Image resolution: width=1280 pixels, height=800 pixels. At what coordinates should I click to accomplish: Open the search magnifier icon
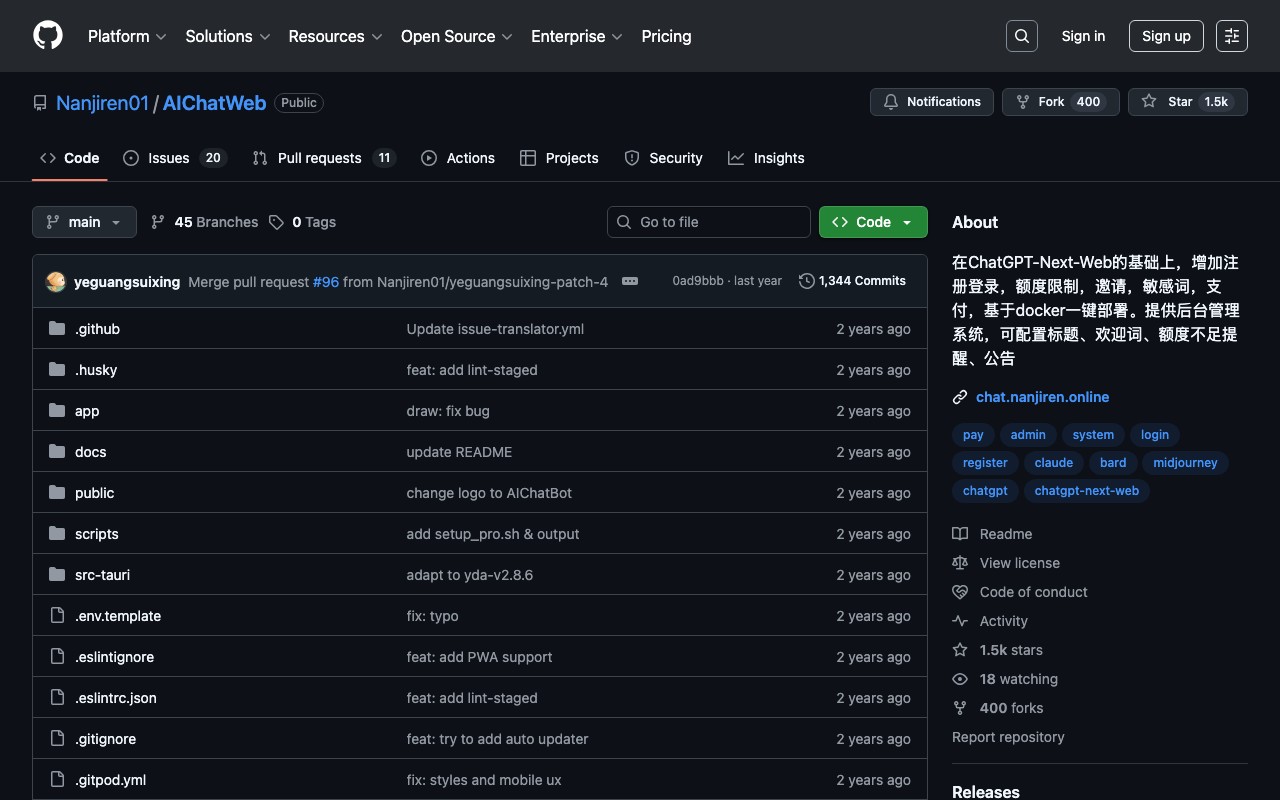1021,36
